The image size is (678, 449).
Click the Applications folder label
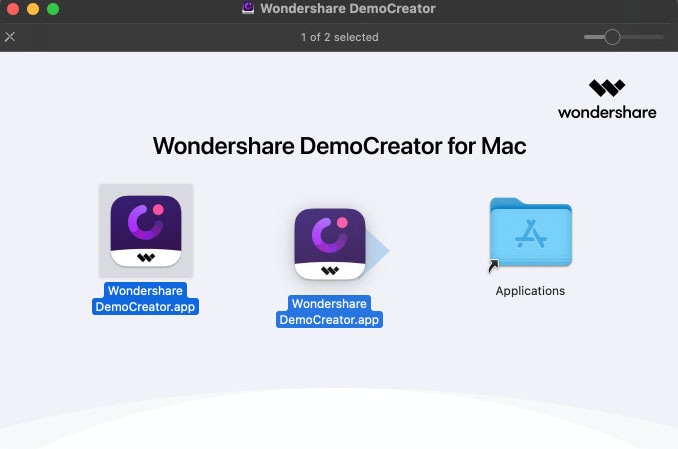(x=530, y=291)
